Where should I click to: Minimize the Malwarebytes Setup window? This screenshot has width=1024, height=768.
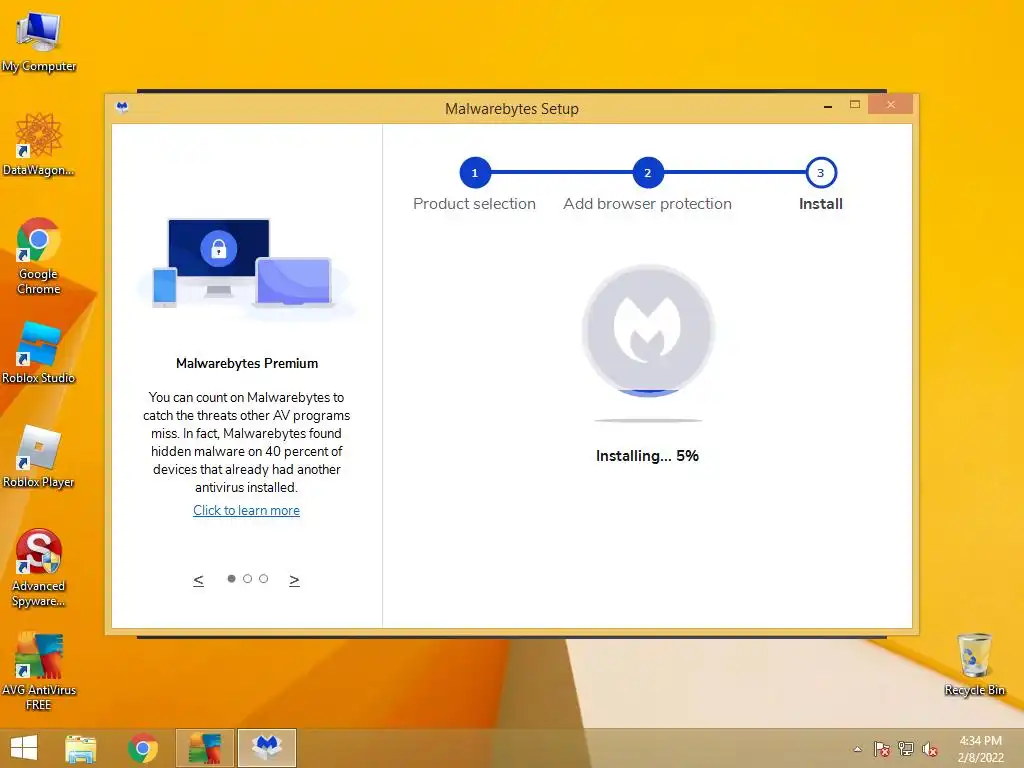tap(828, 105)
